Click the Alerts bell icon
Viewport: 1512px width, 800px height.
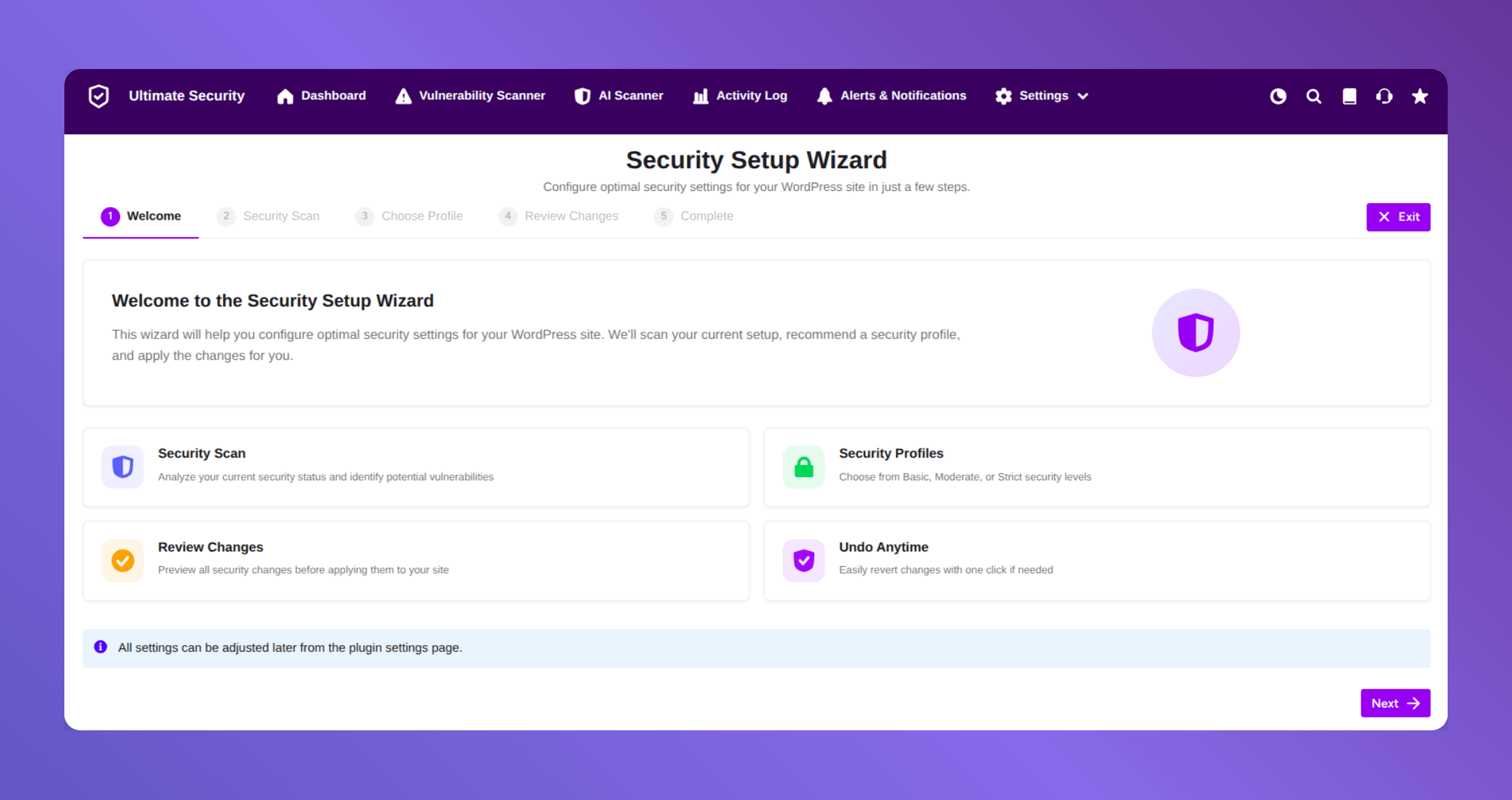click(x=824, y=96)
